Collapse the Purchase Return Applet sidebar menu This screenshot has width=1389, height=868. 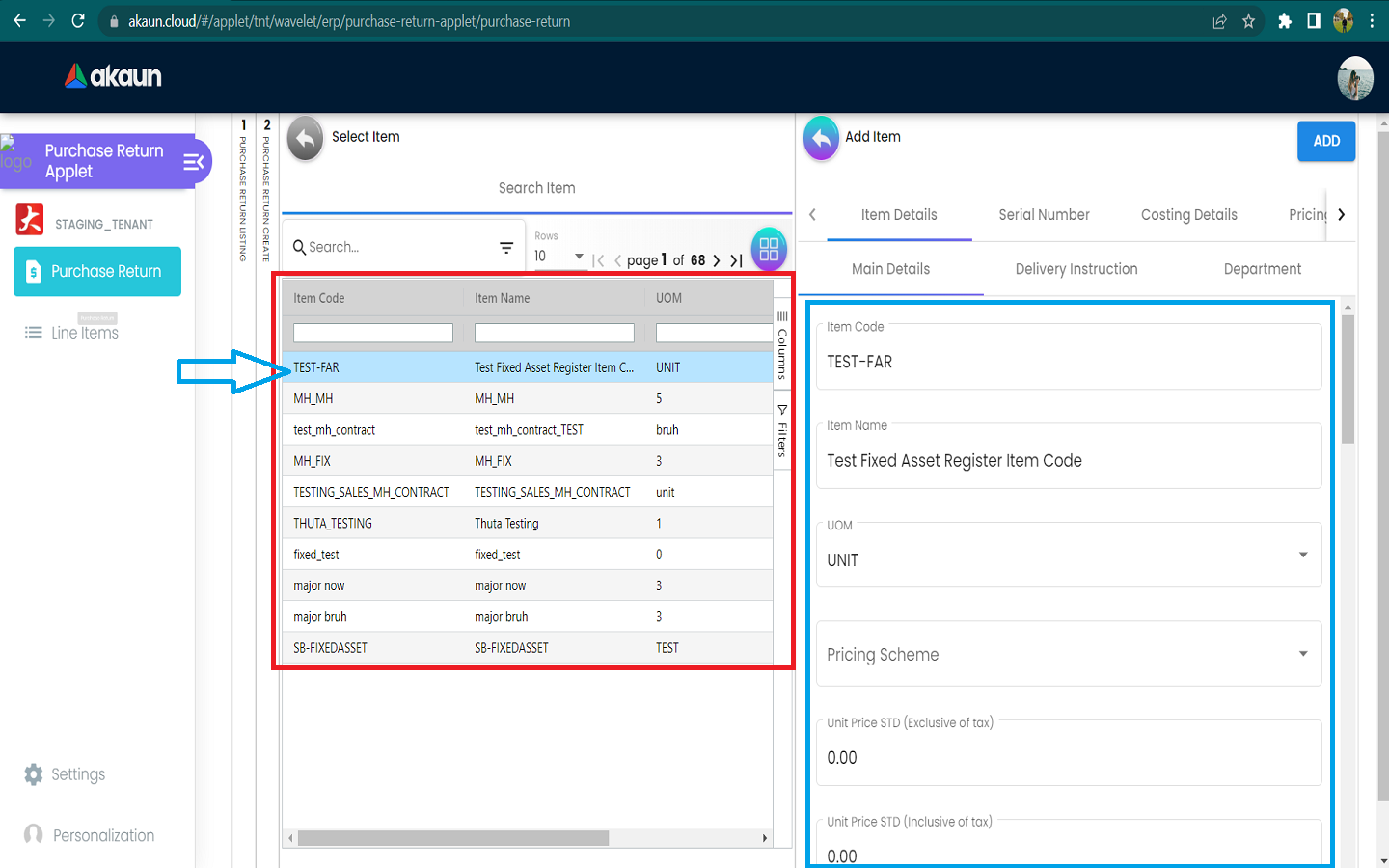pyautogui.click(x=194, y=162)
